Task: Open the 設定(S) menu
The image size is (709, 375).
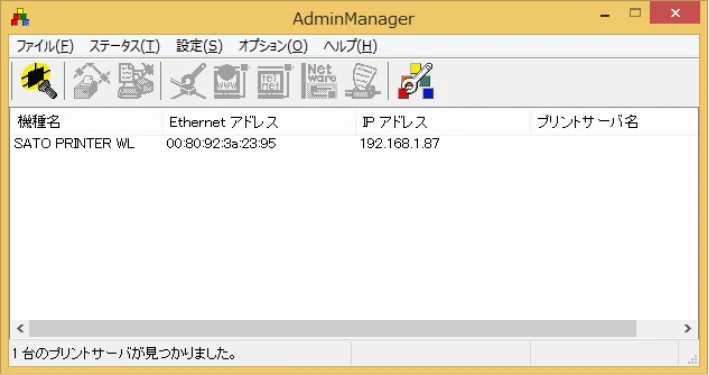Action: tap(199, 46)
